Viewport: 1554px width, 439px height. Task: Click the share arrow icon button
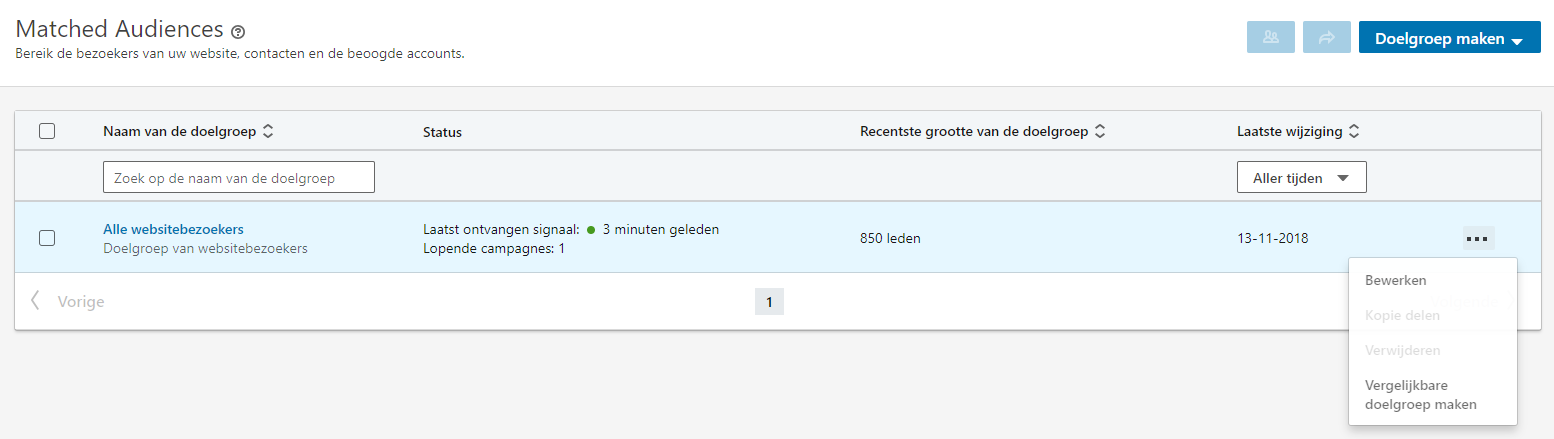coord(1327,37)
